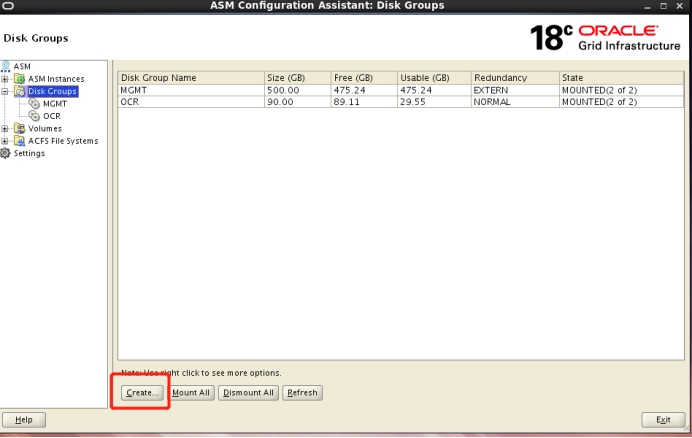Select ASM Instances in the tree
This screenshot has width=692, height=438.
tap(56, 79)
